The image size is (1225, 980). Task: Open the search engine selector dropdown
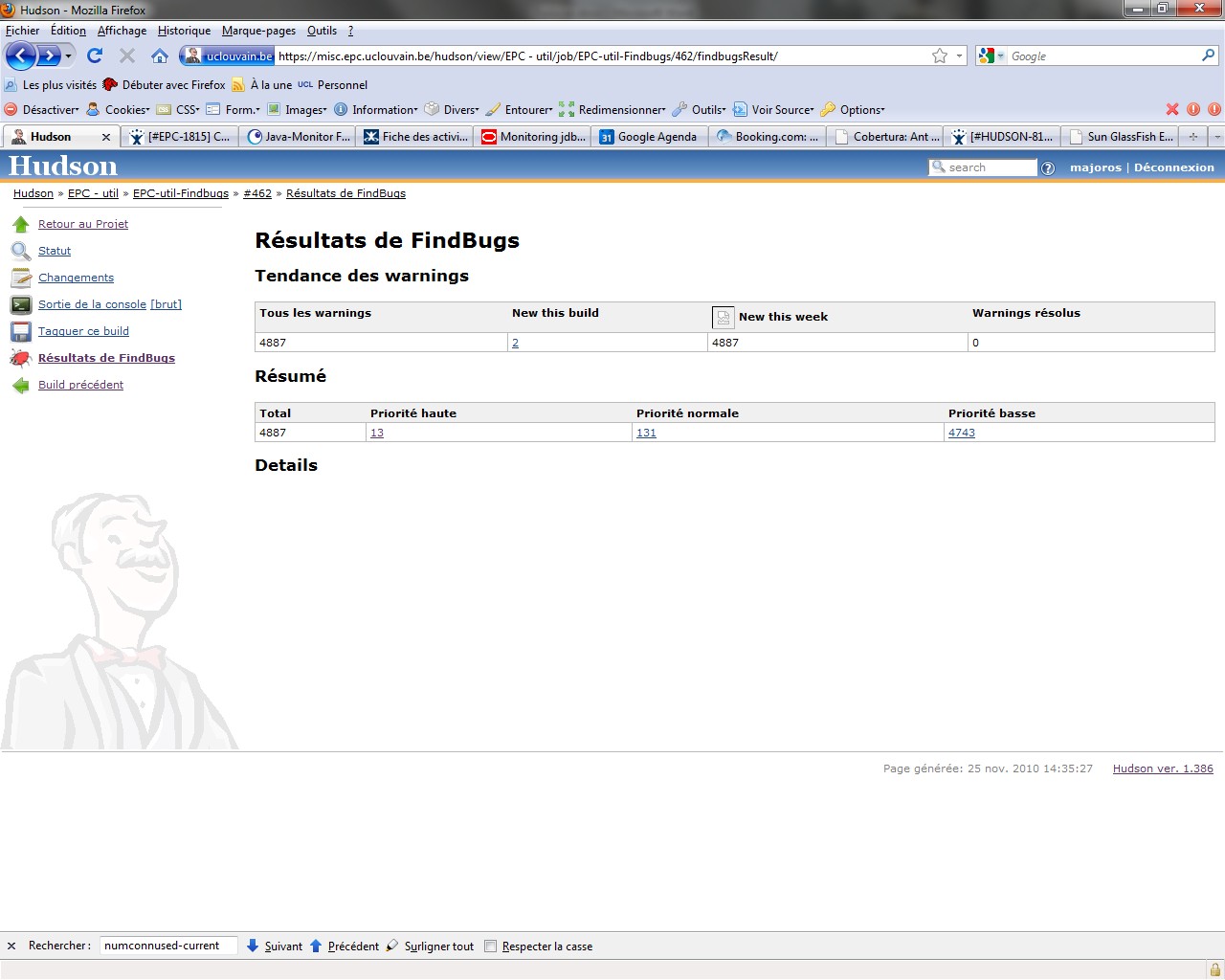[991, 56]
